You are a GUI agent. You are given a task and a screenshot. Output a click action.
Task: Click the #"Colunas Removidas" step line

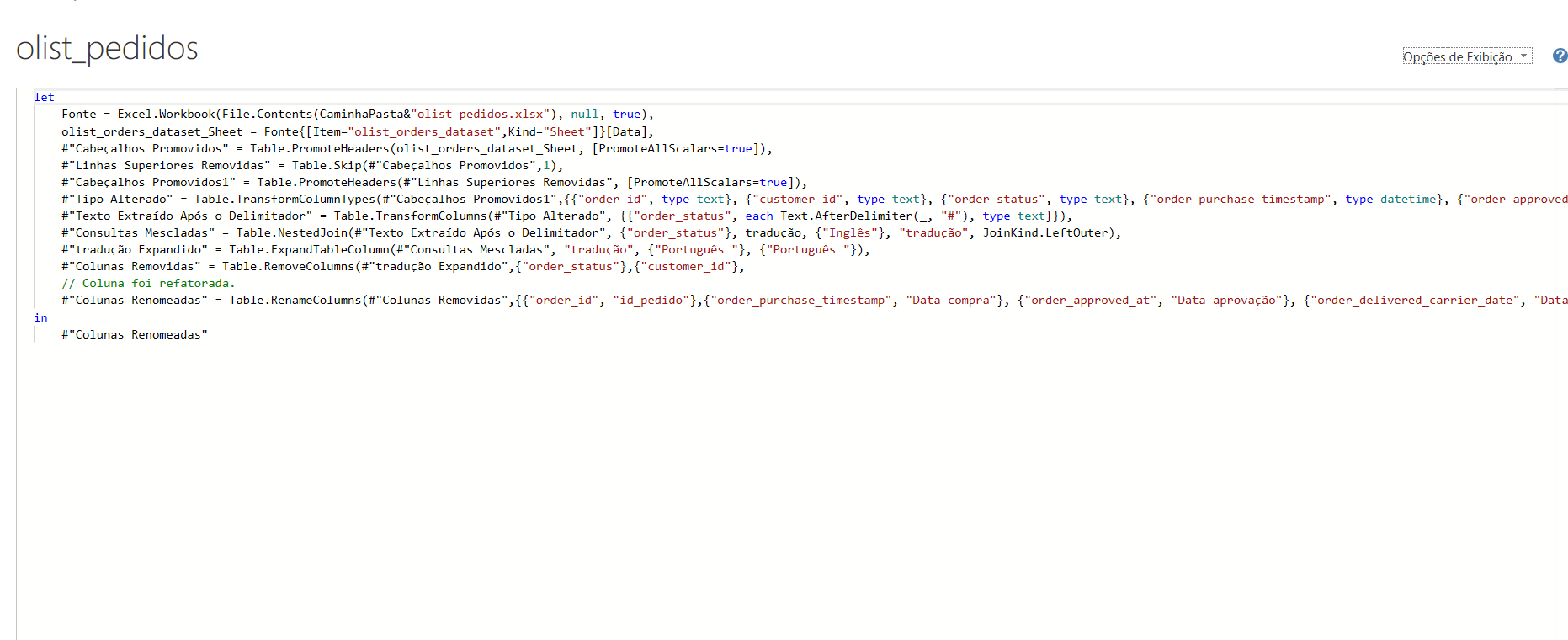tap(403, 266)
